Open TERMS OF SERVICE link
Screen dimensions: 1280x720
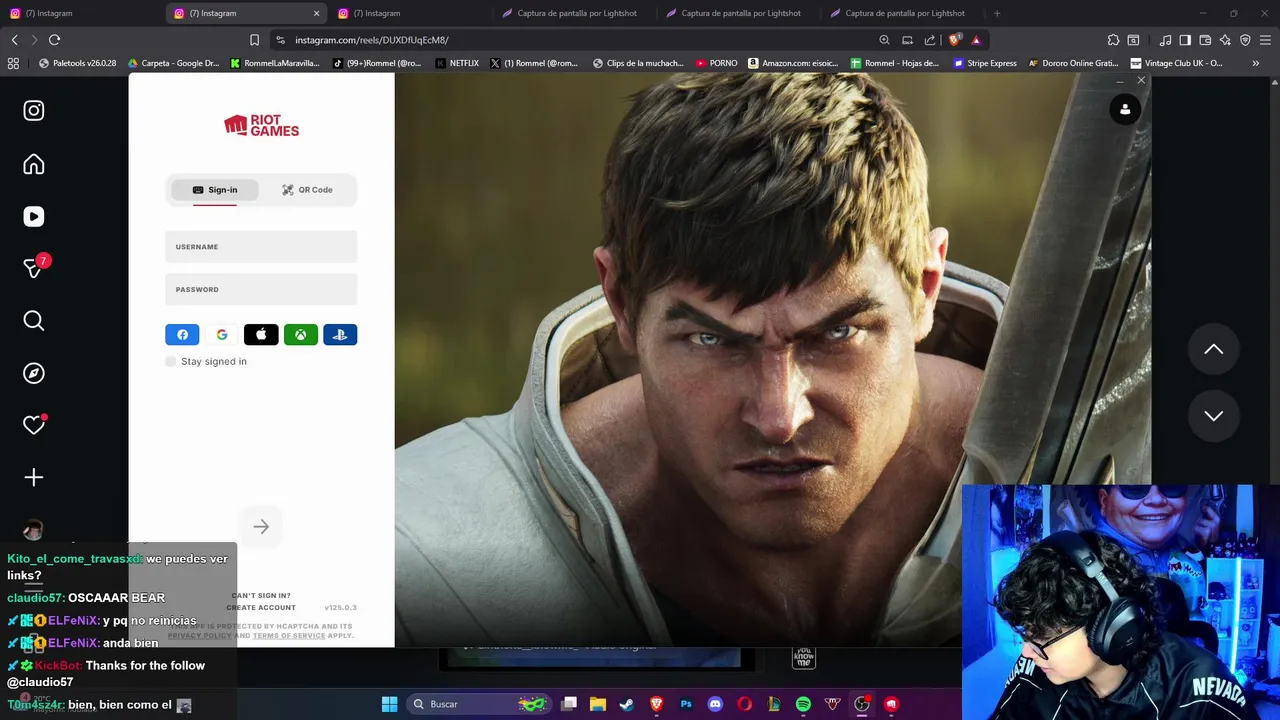point(289,636)
